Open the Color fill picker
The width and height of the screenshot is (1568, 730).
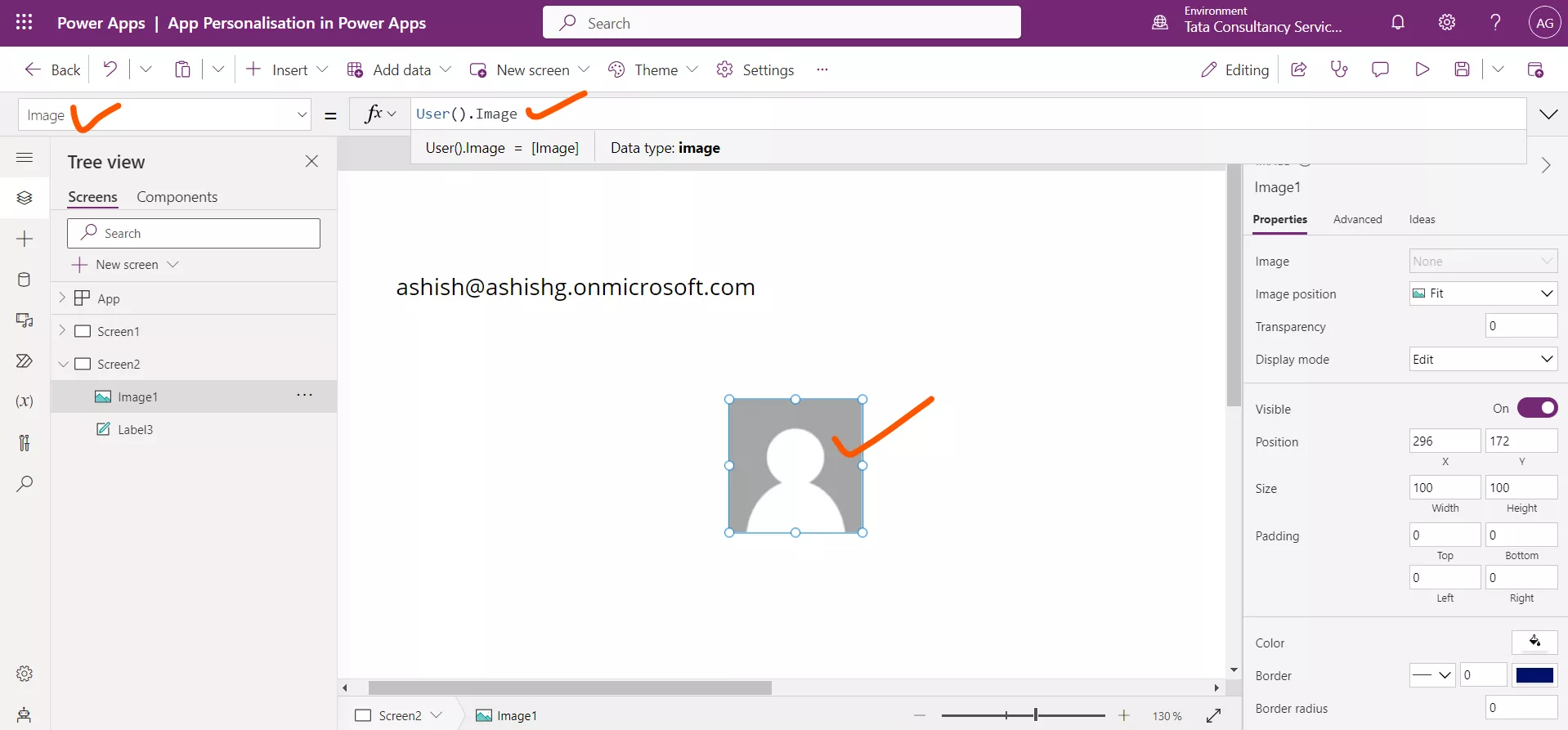coord(1534,642)
